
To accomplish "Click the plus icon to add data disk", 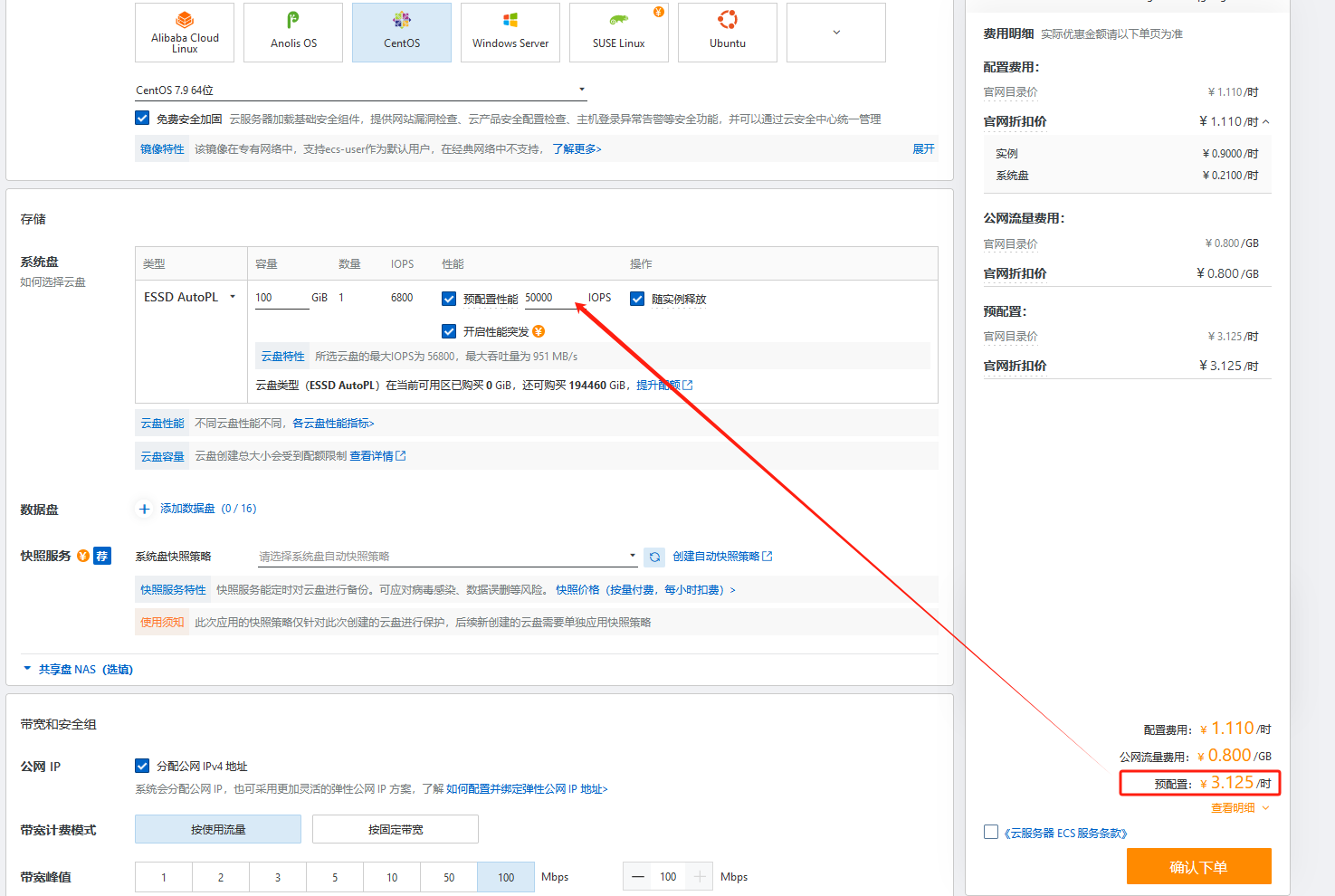I will 144,509.
